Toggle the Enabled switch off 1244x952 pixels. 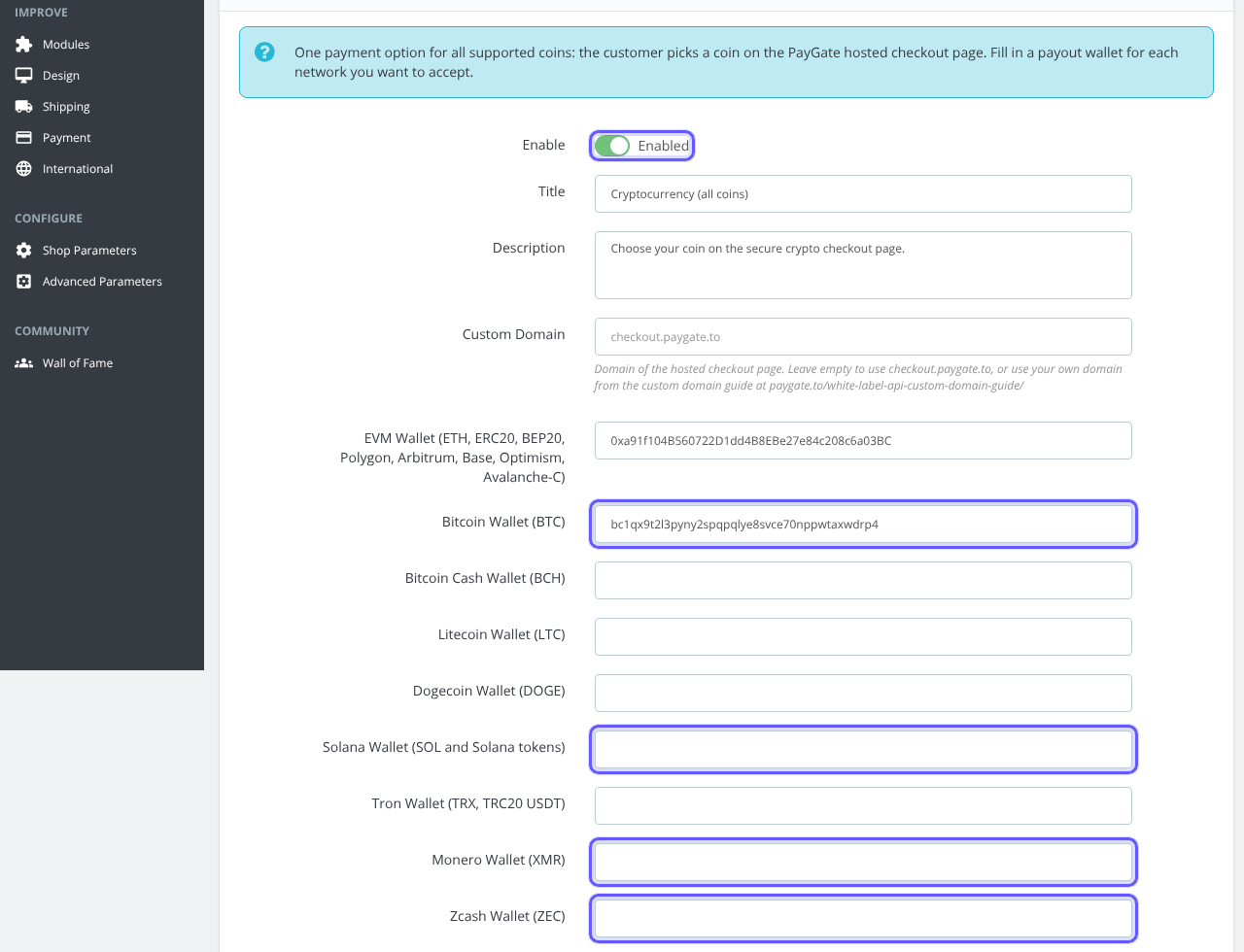coord(612,146)
